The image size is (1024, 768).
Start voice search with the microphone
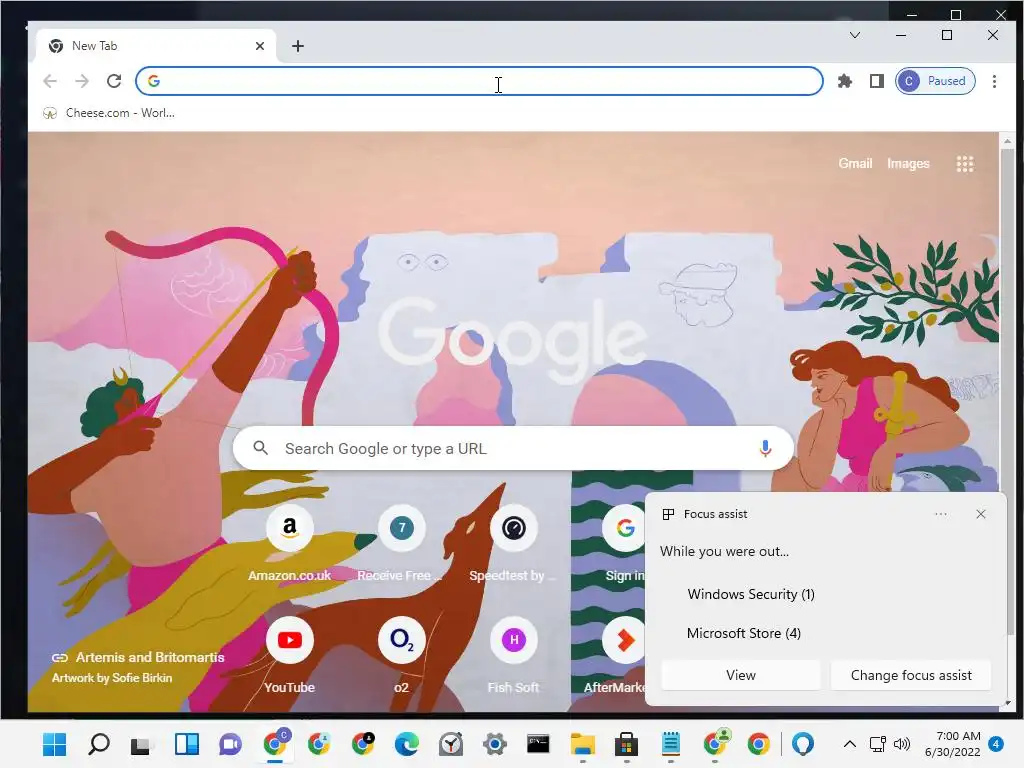pyautogui.click(x=765, y=449)
